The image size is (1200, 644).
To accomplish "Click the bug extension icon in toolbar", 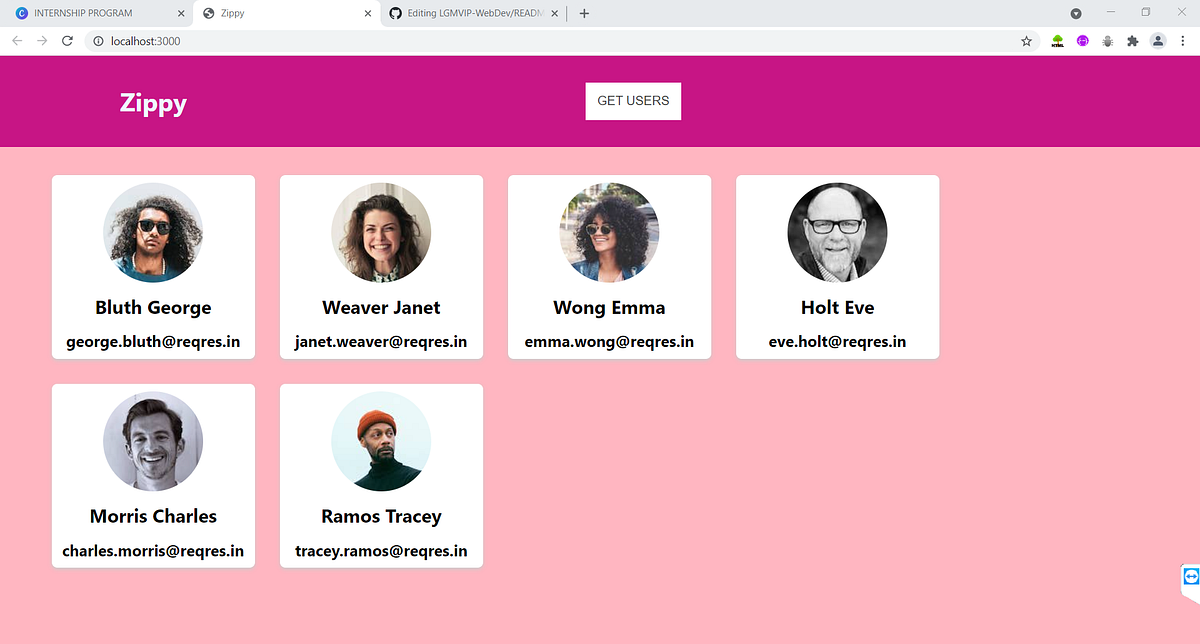I will (x=1107, y=41).
